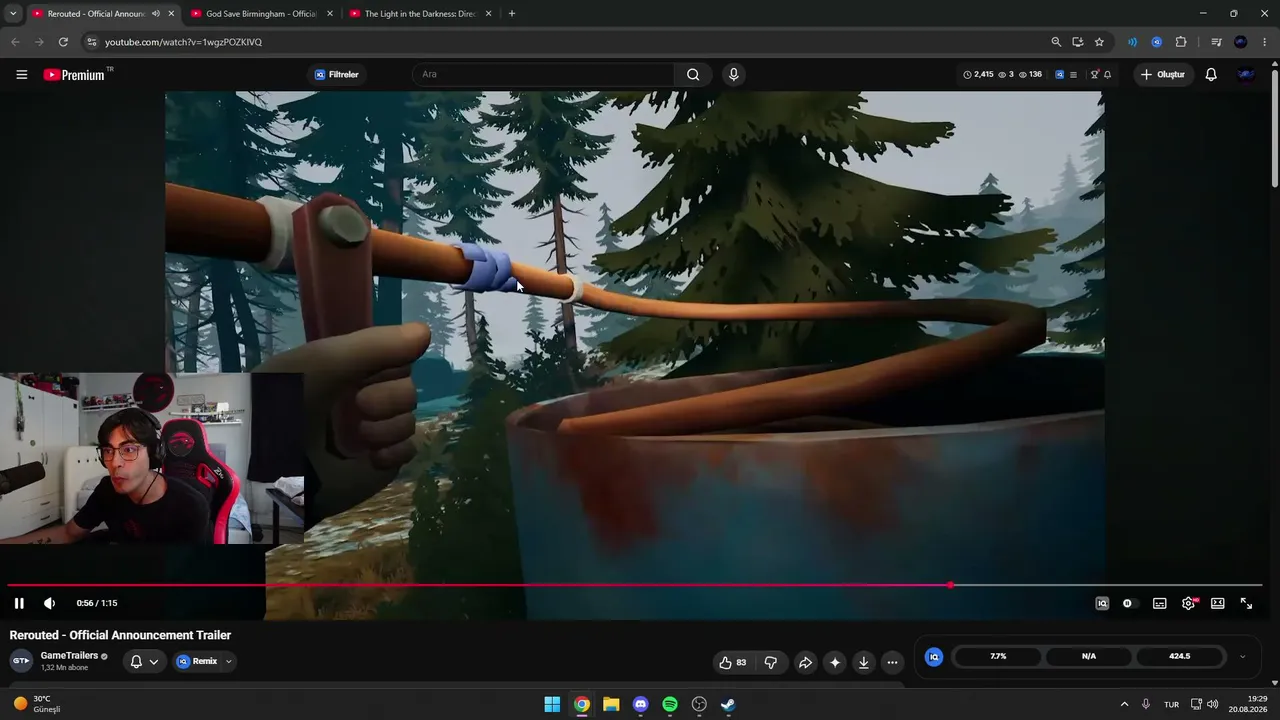
Task: Like the video with 83 likes
Action: point(733,662)
